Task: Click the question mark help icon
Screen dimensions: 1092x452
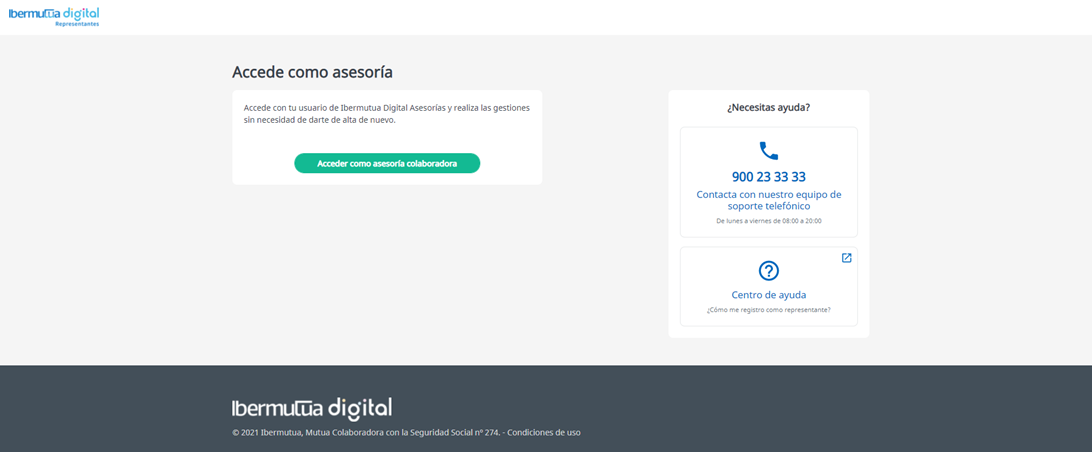Action: 768,271
